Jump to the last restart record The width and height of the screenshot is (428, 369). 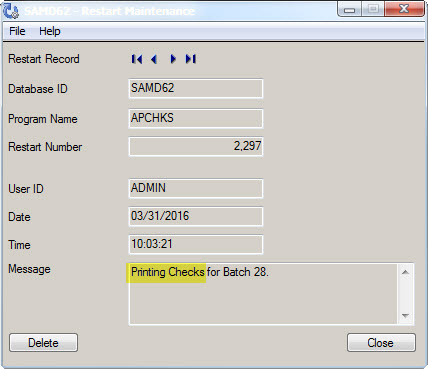(x=191, y=59)
